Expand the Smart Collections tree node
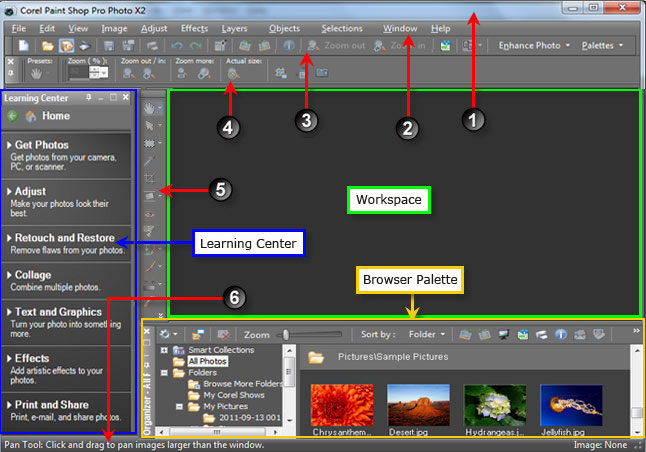The image size is (646, 452). [164, 350]
